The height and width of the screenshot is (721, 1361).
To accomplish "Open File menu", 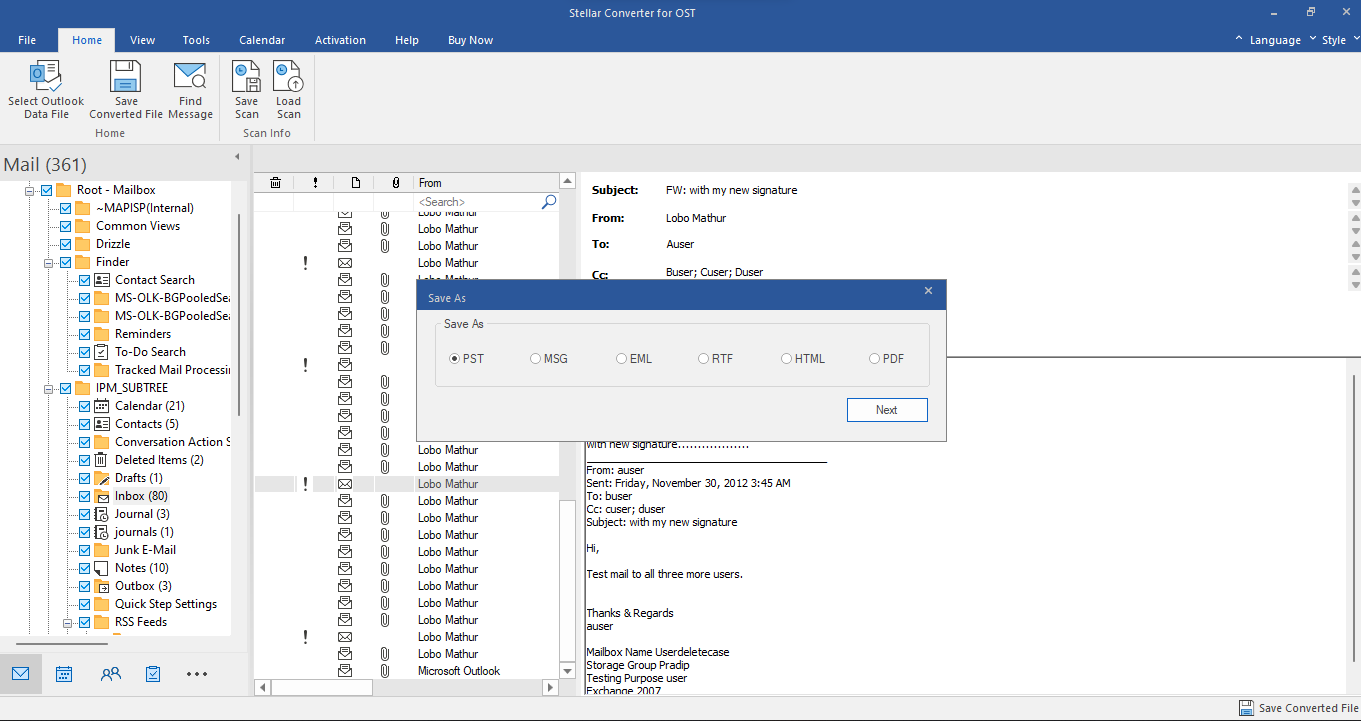I will click(x=27, y=40).
